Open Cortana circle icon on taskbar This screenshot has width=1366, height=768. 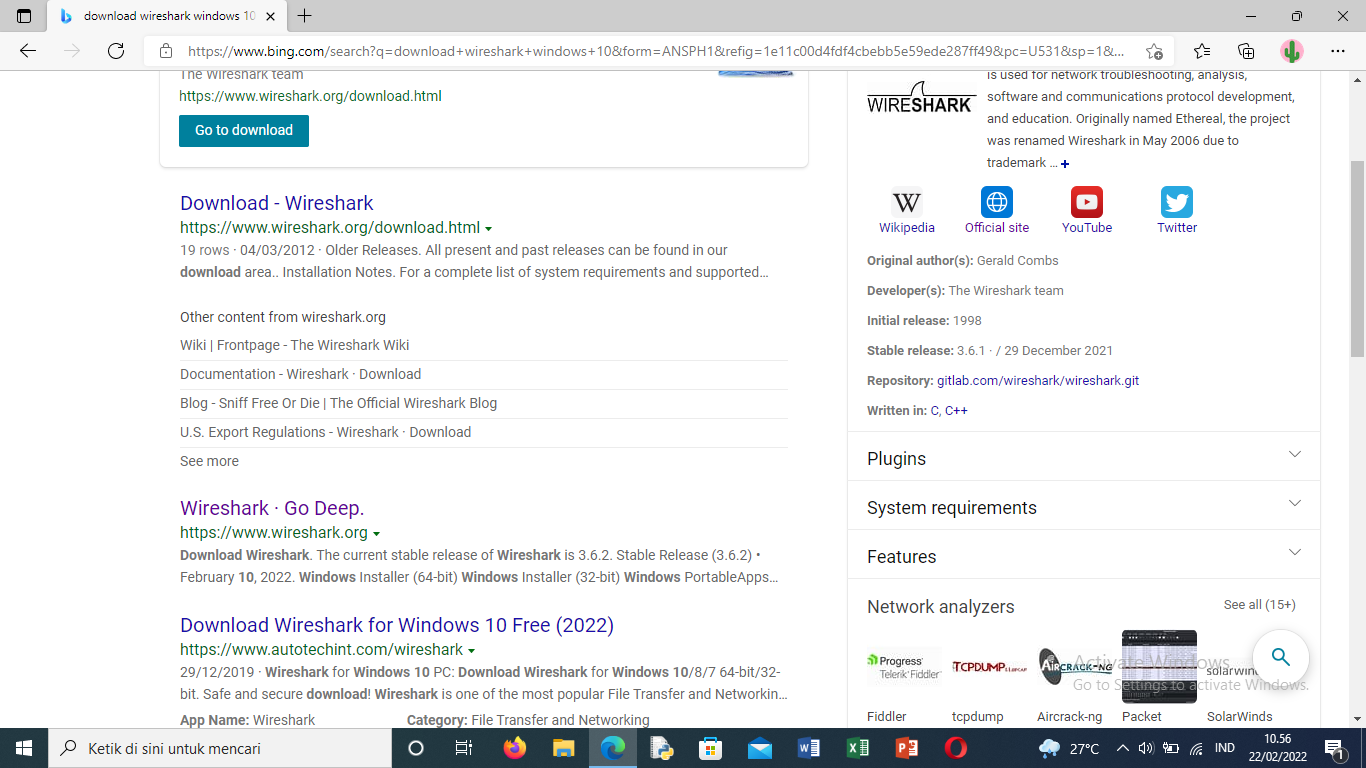(416, 748)
